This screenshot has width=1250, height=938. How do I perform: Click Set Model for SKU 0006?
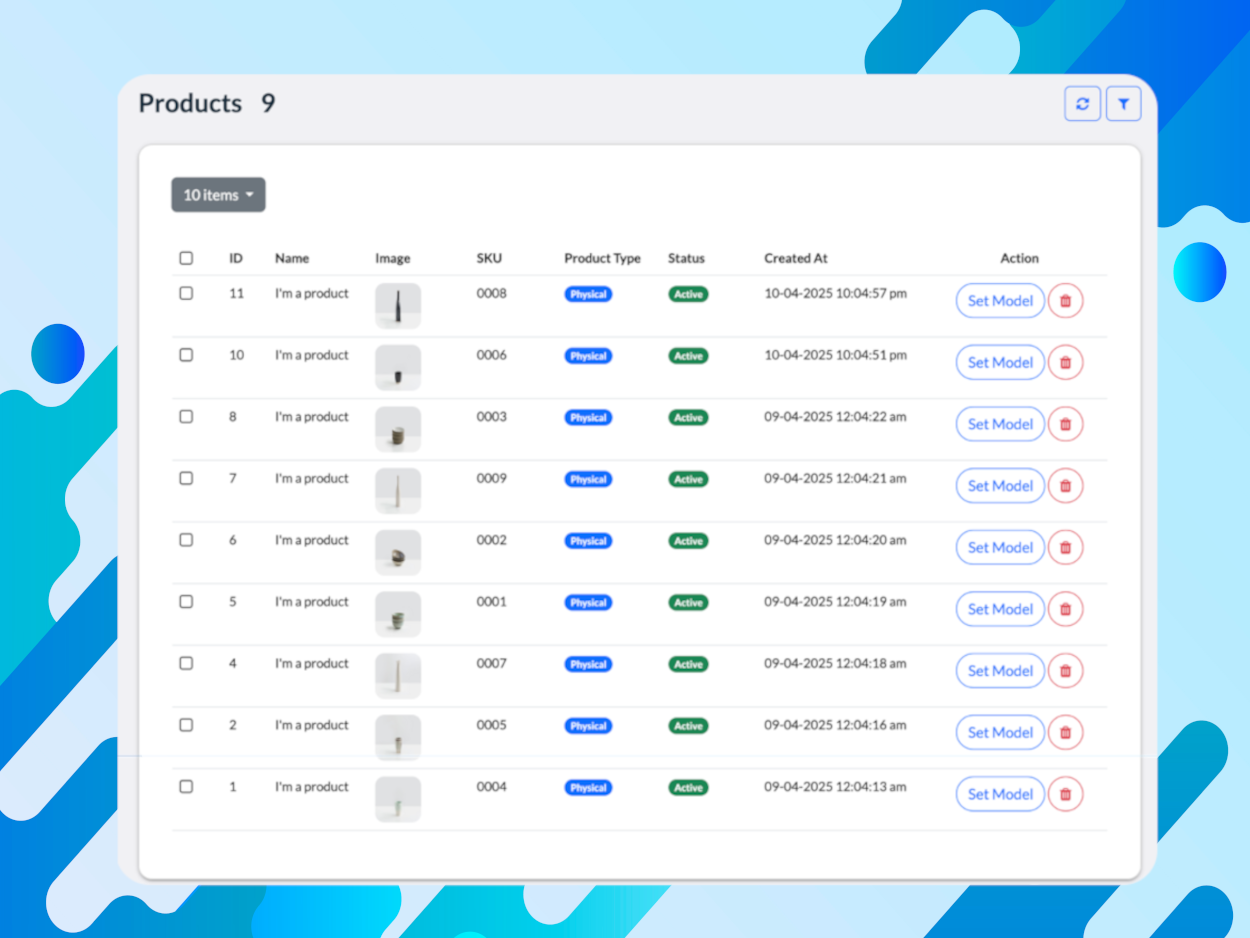[x=1000, y=363]
